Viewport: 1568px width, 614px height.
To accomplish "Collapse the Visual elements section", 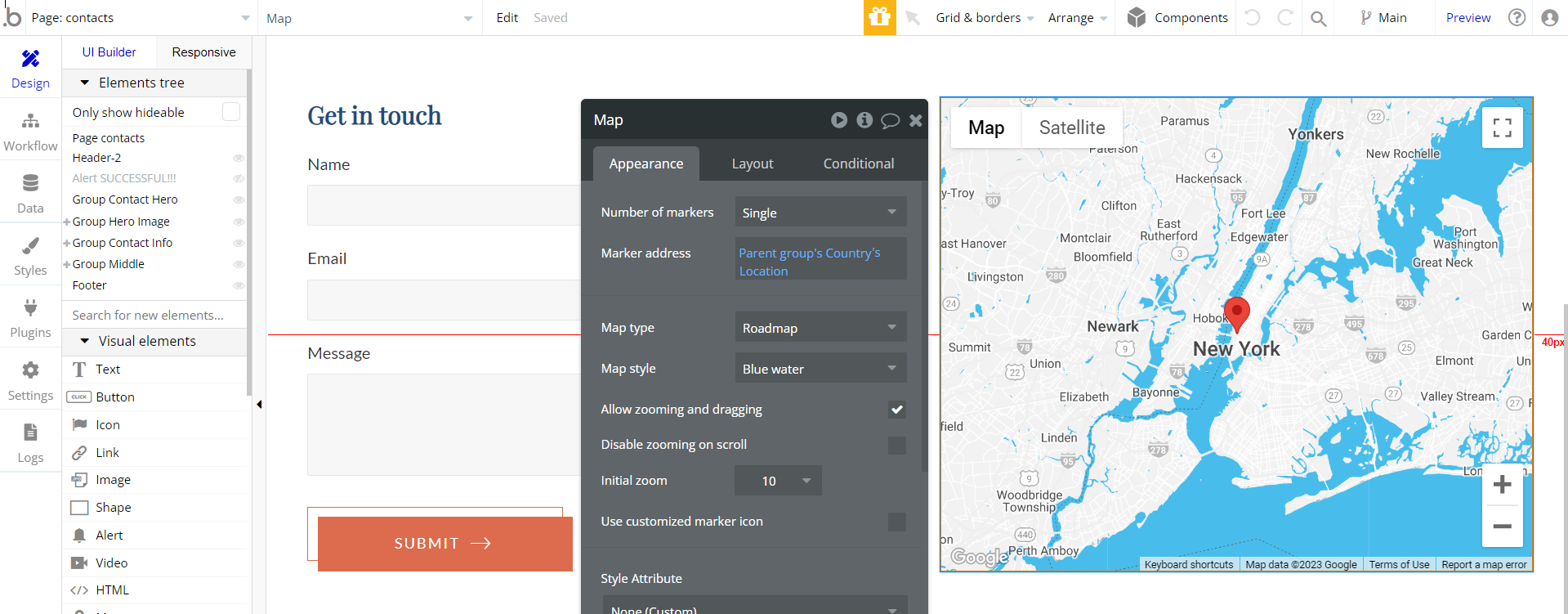I will click(84, 341).
